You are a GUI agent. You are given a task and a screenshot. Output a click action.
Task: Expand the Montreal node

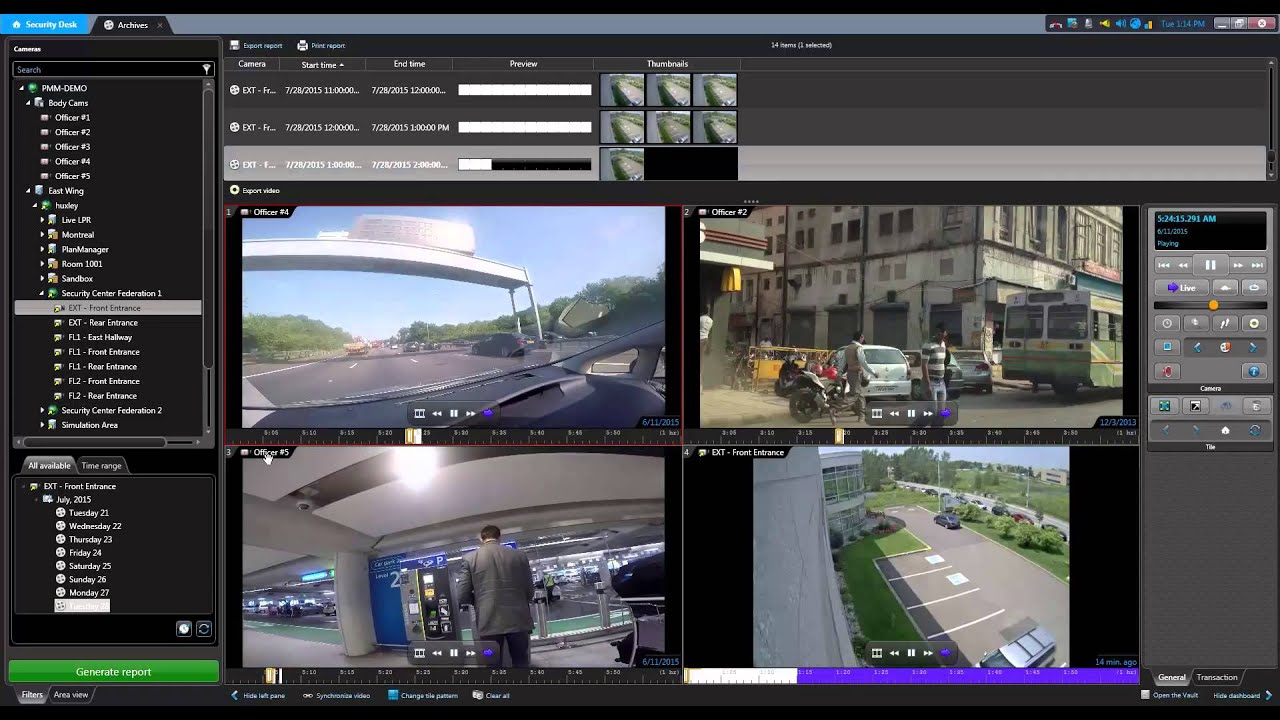pos(42,235)
